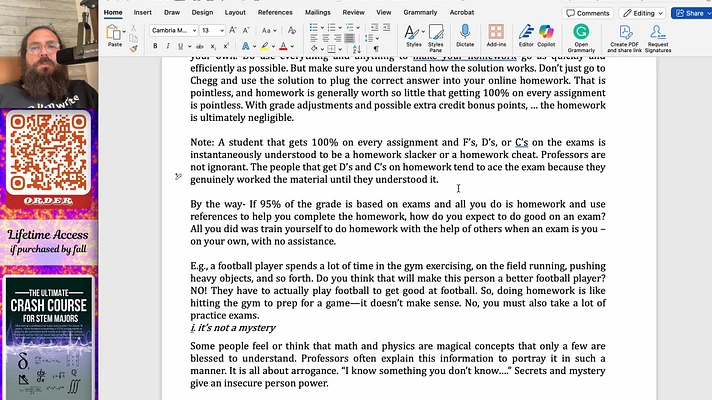Image resolution: width=712 pixels, height=400 pixels.
Task: Click the Paste clipboard icon
Action: tap(113, 33)
